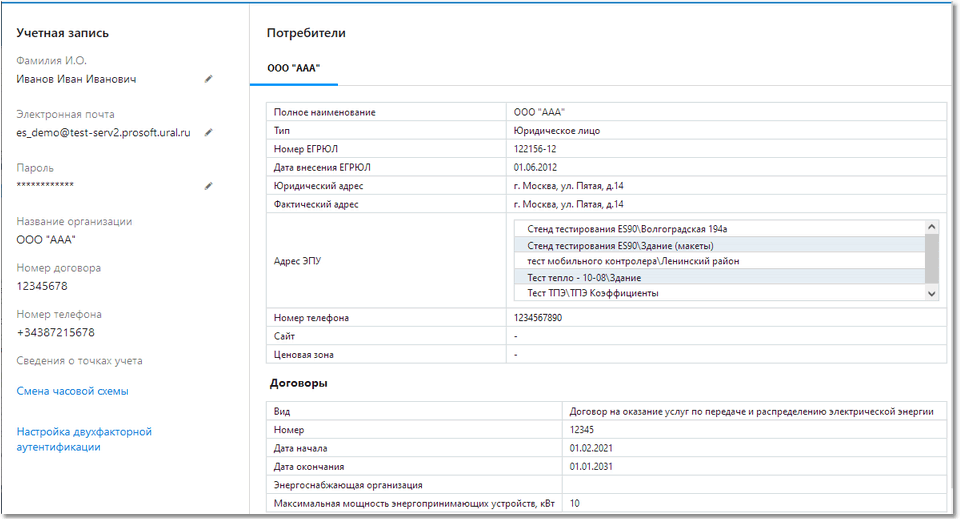Select Стенд тестирования ES90\Здание (макеты) entry

tap(620, 245)
